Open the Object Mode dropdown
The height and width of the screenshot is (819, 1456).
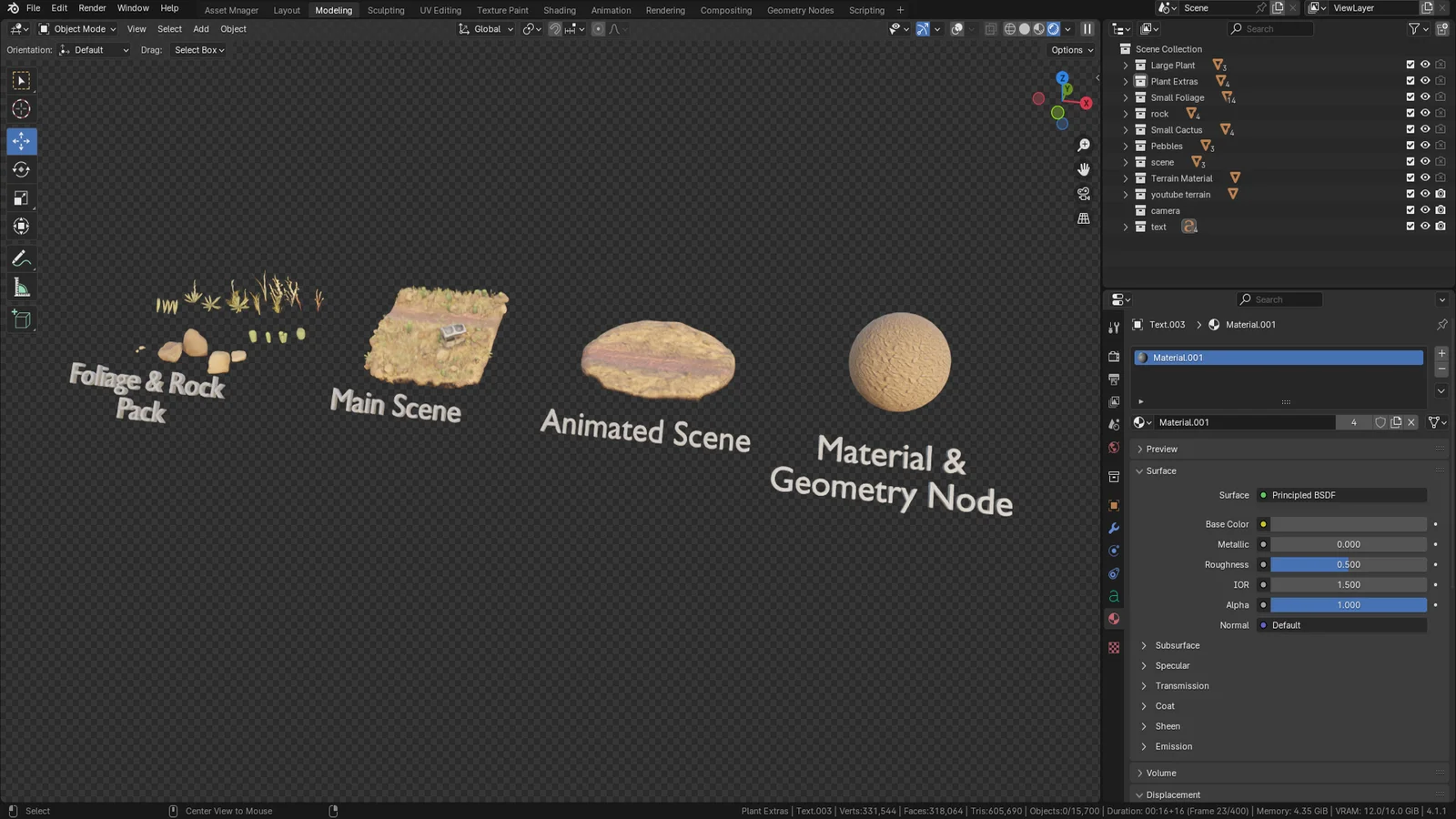click(x=78, y=29)
